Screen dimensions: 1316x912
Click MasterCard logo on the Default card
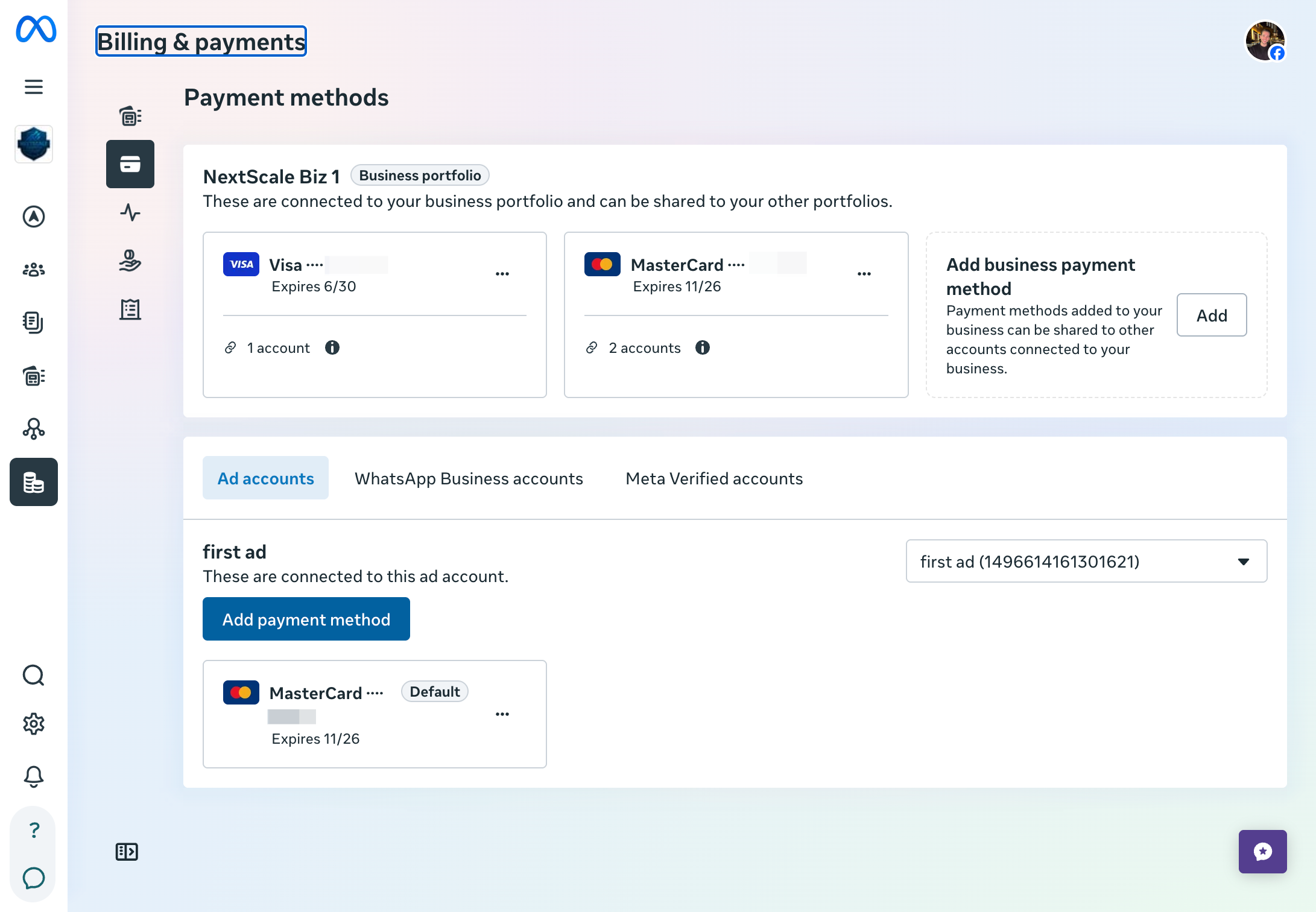[241, 692]
